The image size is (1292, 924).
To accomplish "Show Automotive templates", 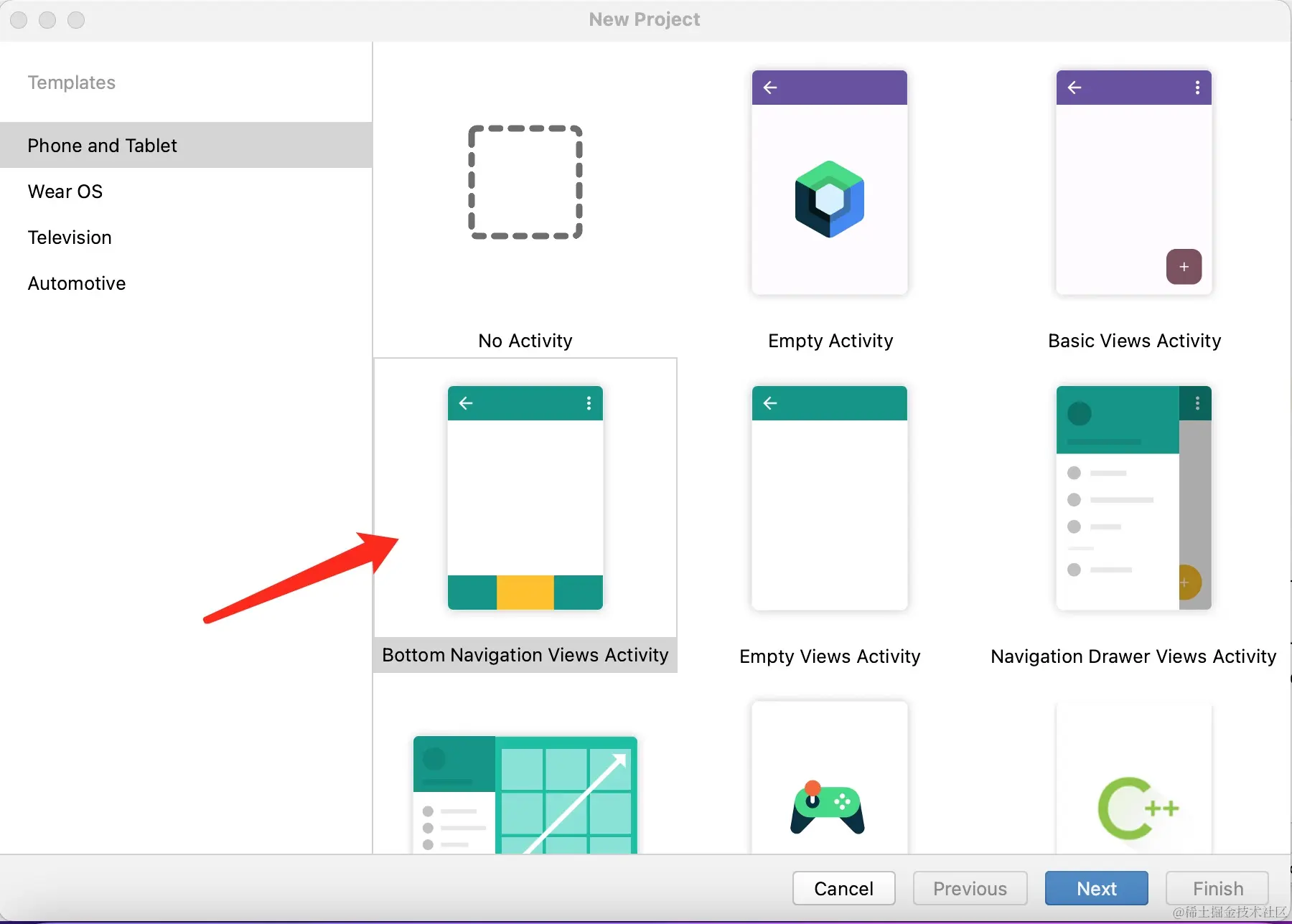I will click(x=186, y=283).
